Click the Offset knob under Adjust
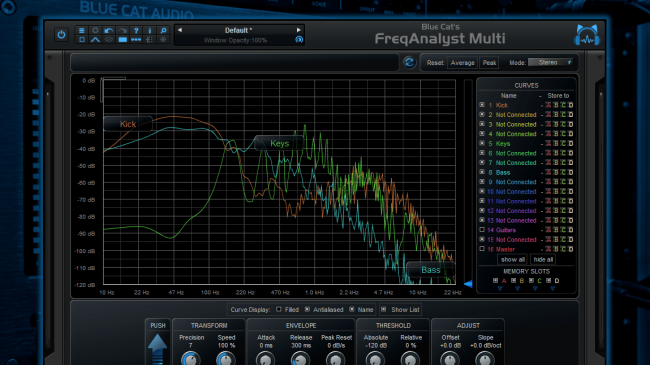Viewport: 650px width, 365px height. 450,359
